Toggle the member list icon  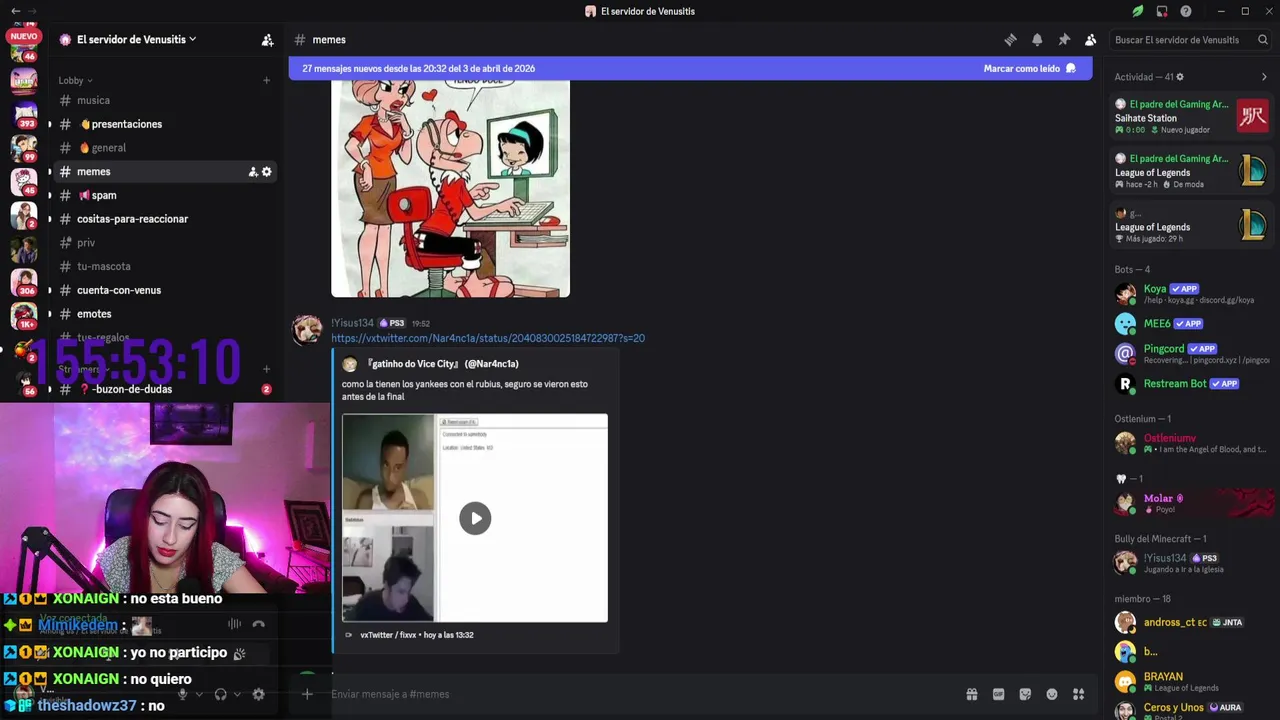pos(1090,40)
